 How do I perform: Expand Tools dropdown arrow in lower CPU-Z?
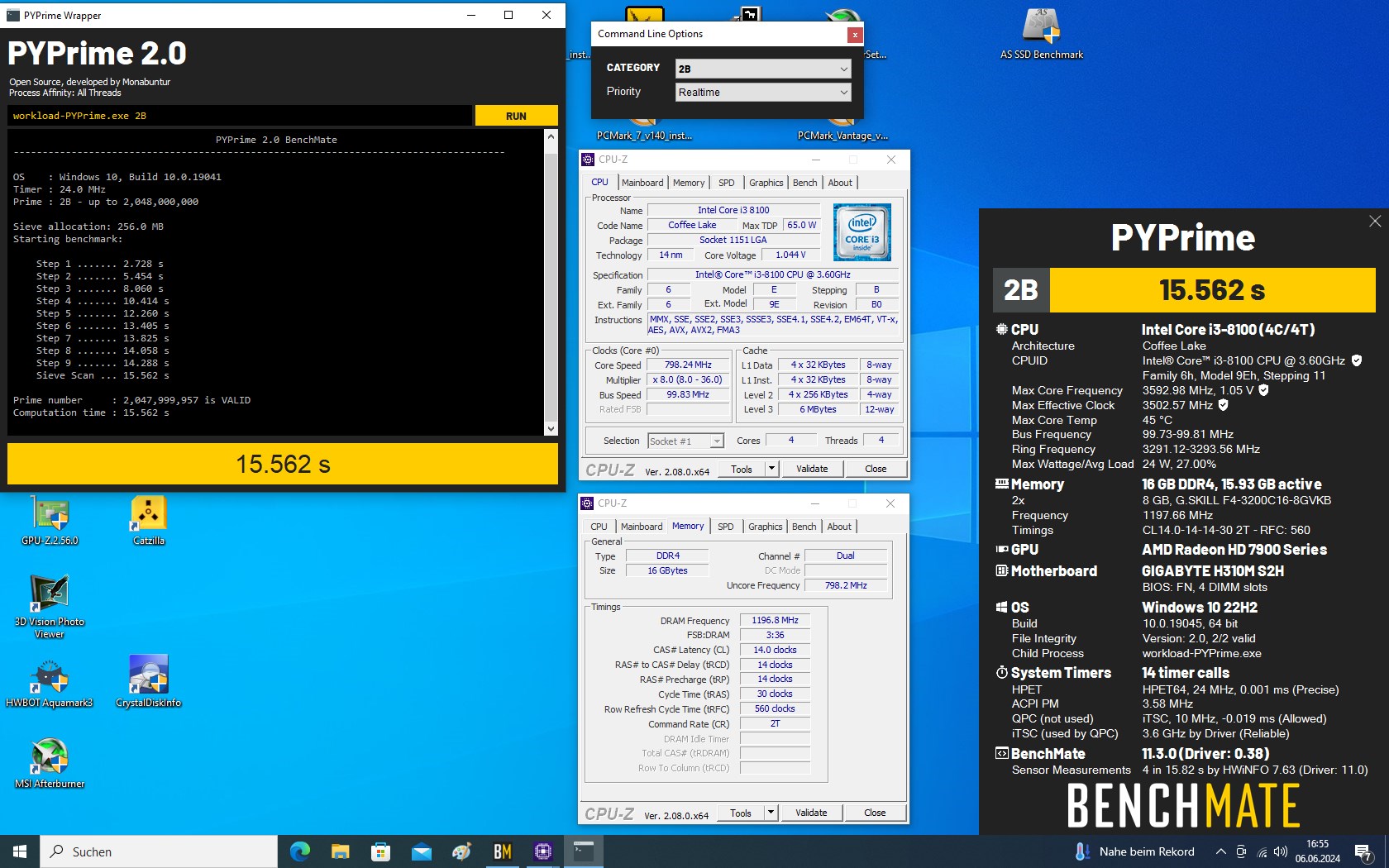(x=771, y=813)
